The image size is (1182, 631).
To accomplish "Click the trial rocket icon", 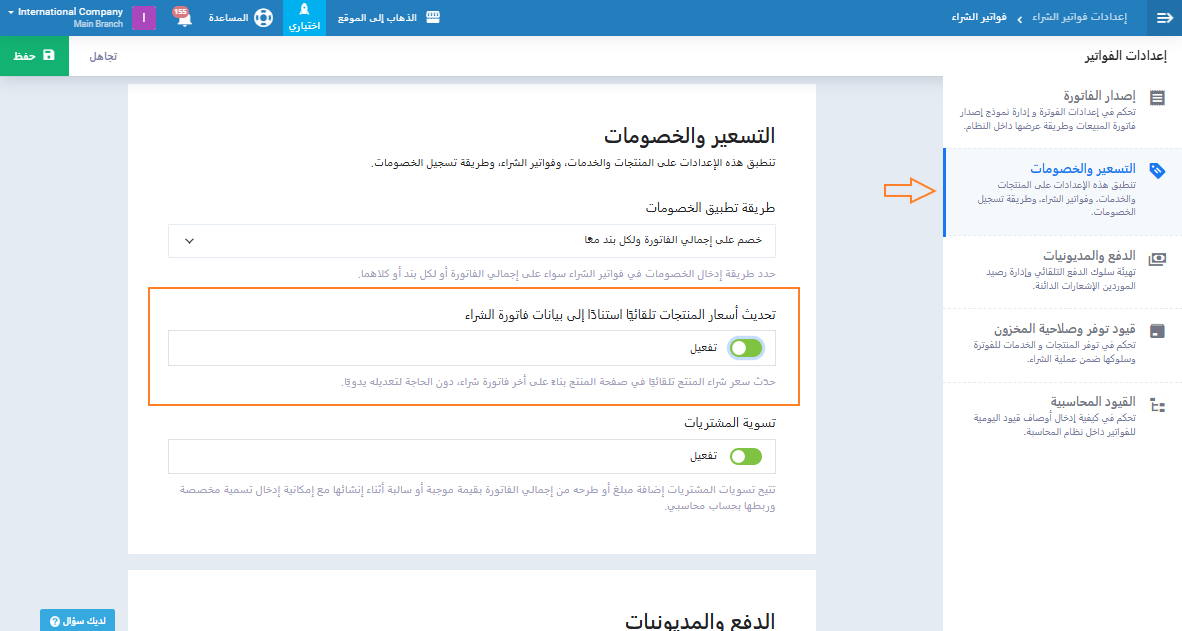I will point(305,10).
